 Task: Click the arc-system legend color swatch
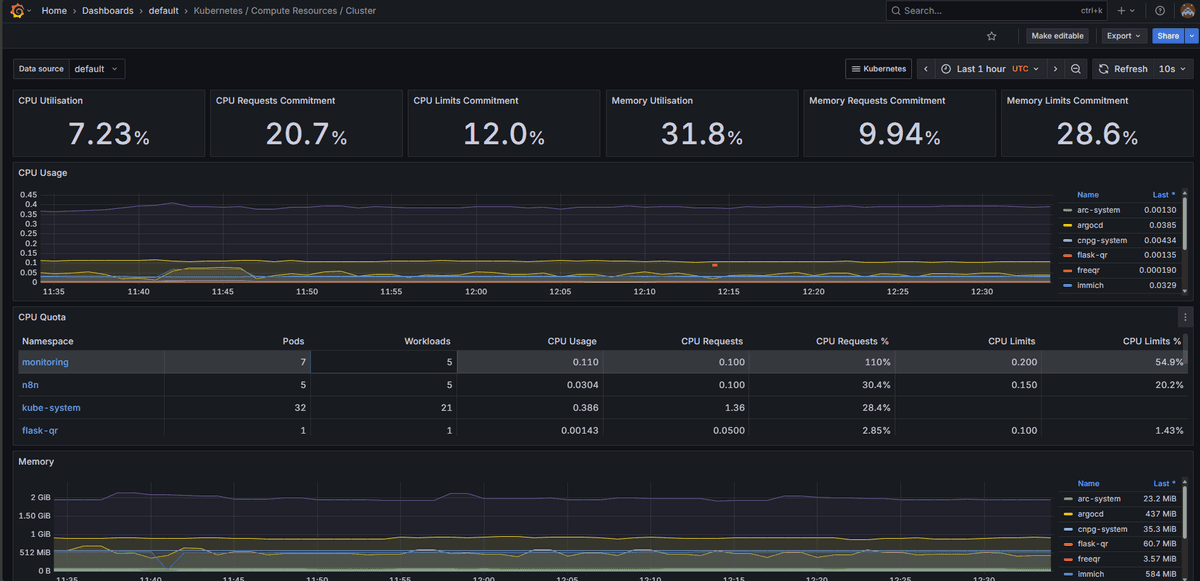(x=1067, y=210)
